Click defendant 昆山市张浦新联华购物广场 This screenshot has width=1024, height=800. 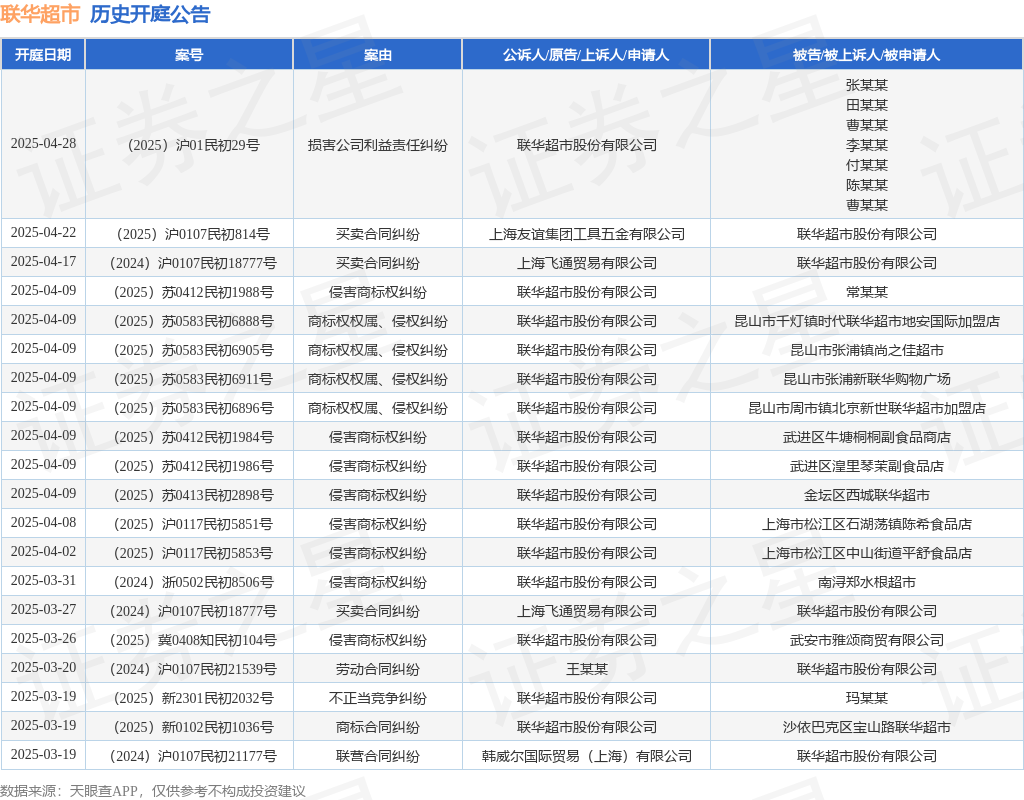867,379
